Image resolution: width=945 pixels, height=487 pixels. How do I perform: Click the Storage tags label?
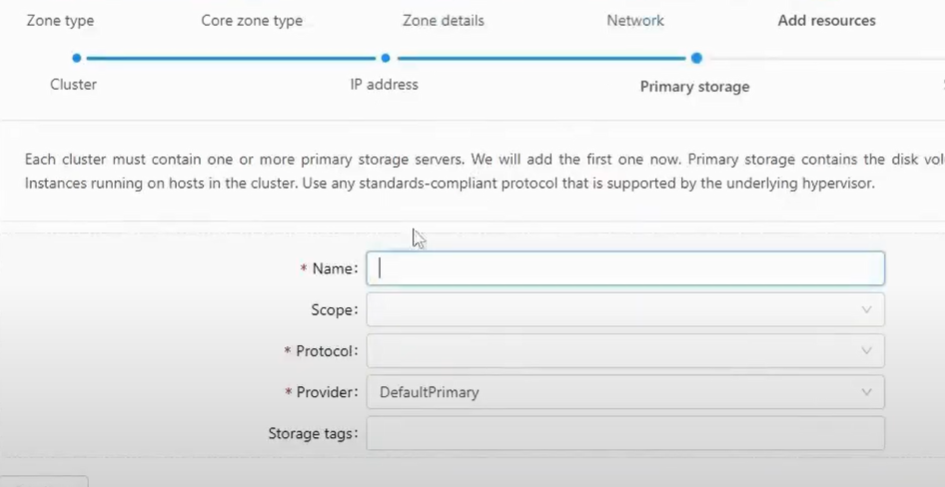click(313, 434)
